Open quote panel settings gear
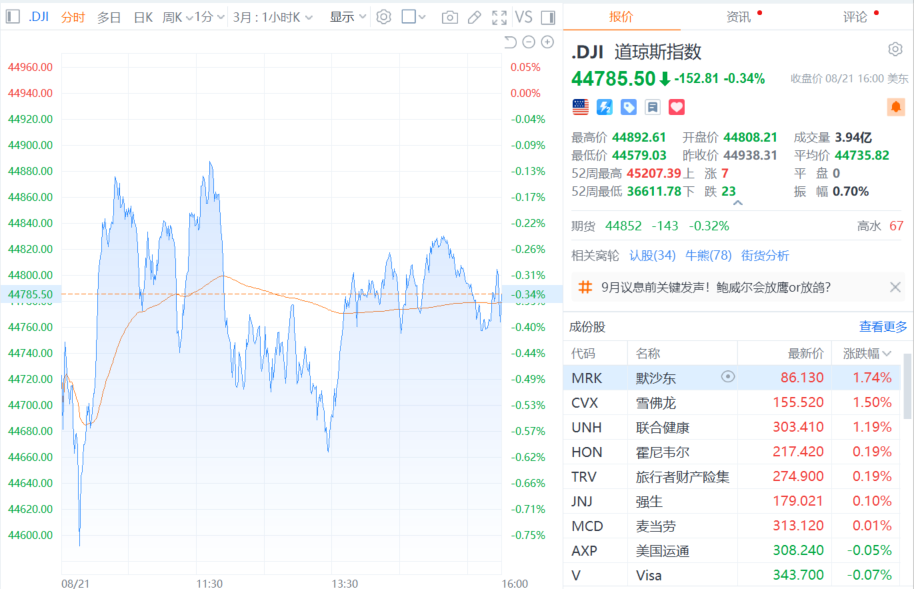The height and width of the screenshot is (589, 914). click(895, 50)
